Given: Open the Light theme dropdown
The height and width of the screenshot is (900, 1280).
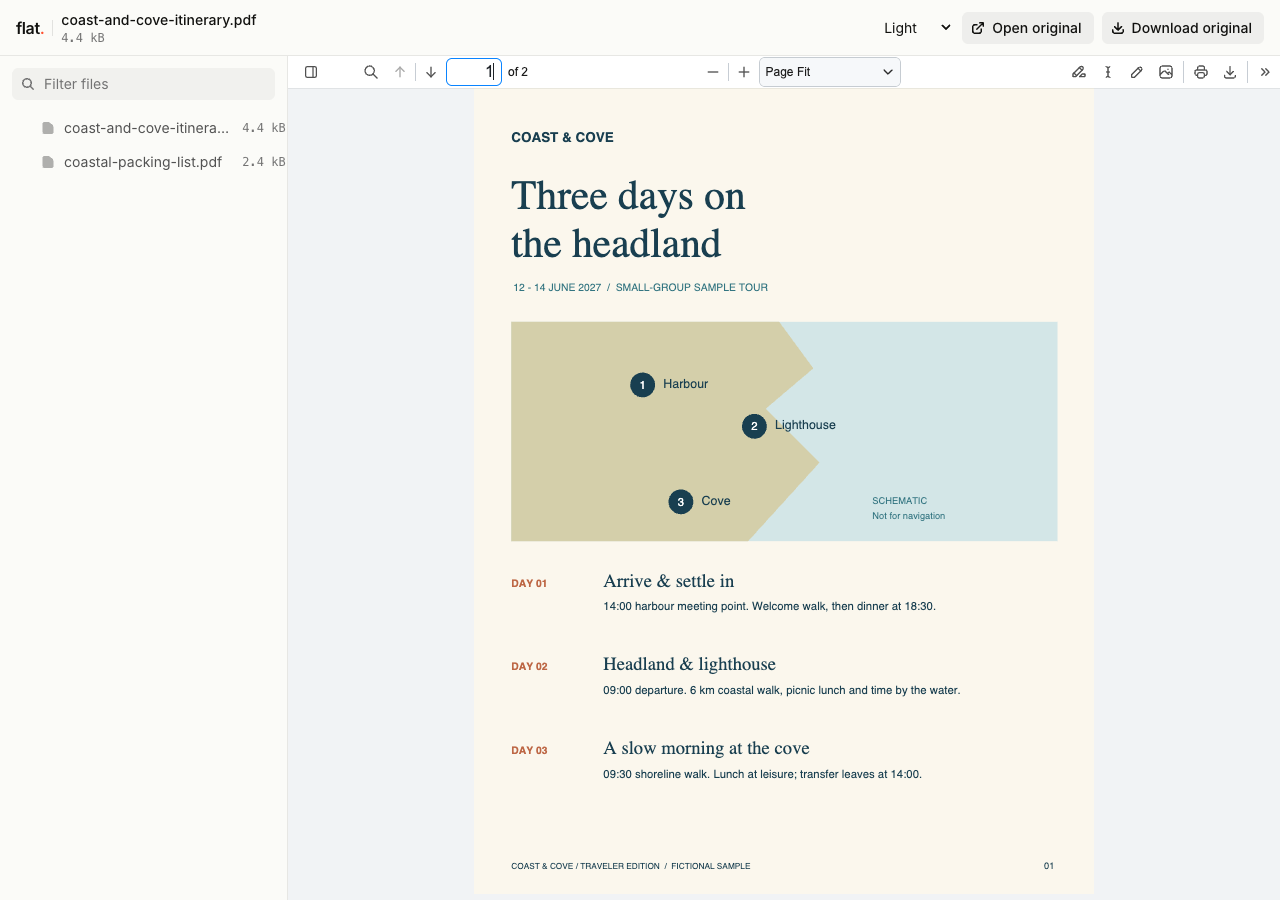Looking at the screenshot, I should [917, 28].
